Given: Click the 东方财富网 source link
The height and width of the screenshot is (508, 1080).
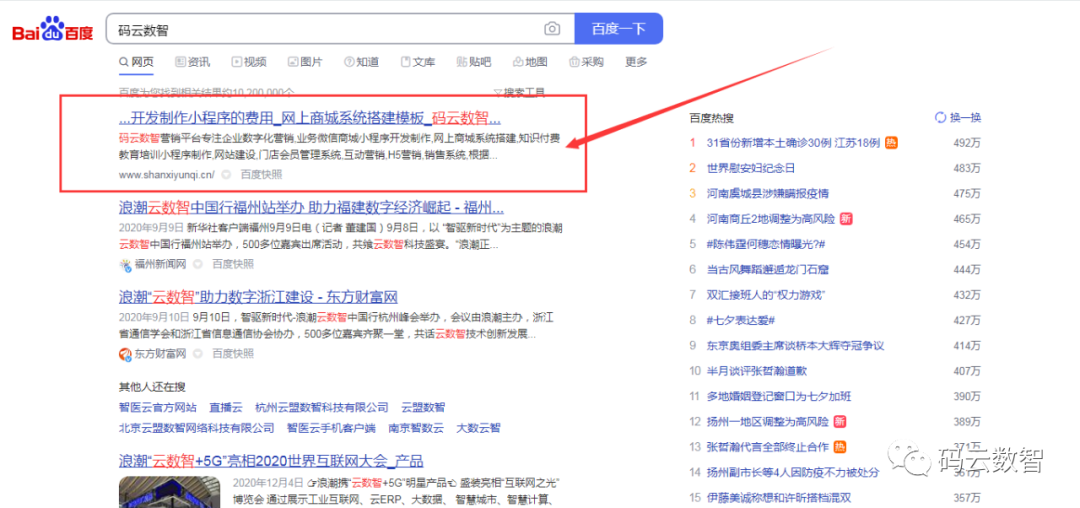Looking at the screenshot, I should click(x=160, y=354).
